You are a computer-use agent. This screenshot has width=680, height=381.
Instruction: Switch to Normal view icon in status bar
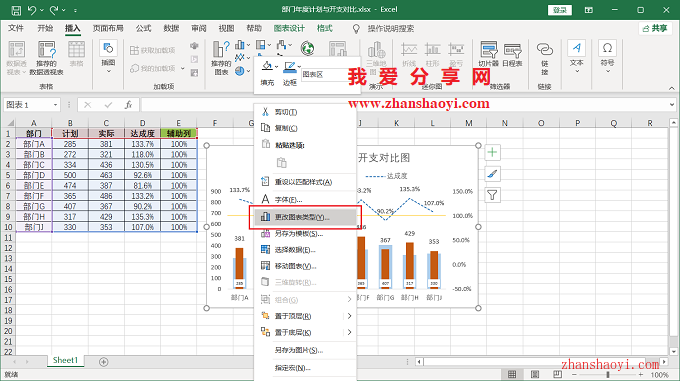pyautogui.click(x=512, y=374)
